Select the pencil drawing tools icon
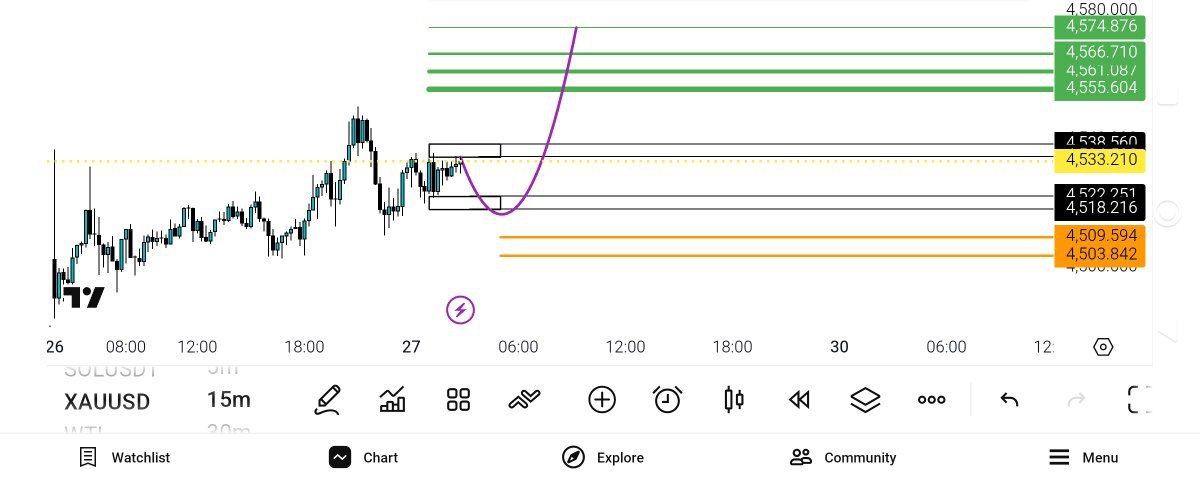The height and width of the screenshot is (482, 1200). click(327, 400)
